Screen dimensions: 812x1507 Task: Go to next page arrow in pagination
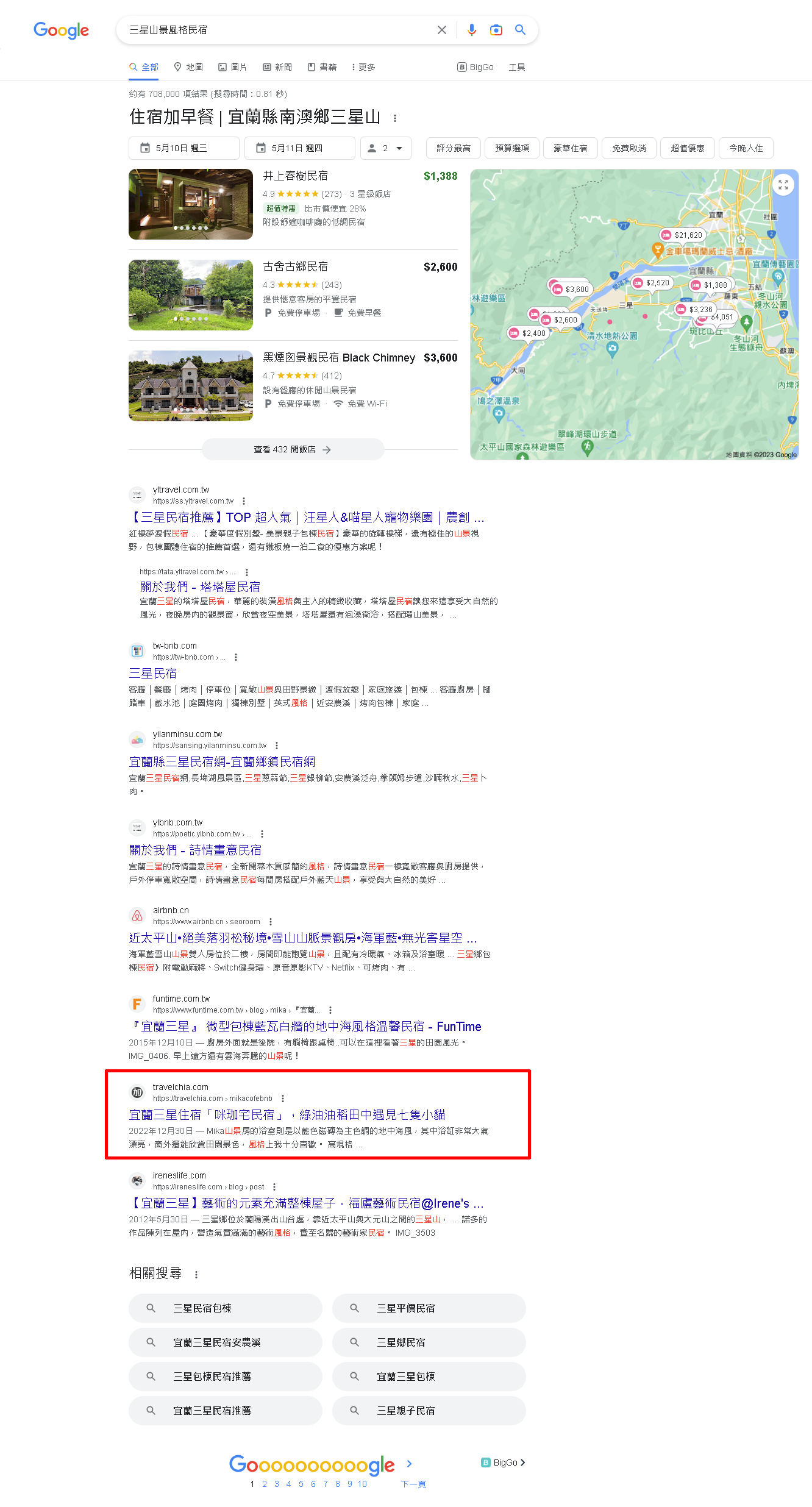coord(410,1464)
